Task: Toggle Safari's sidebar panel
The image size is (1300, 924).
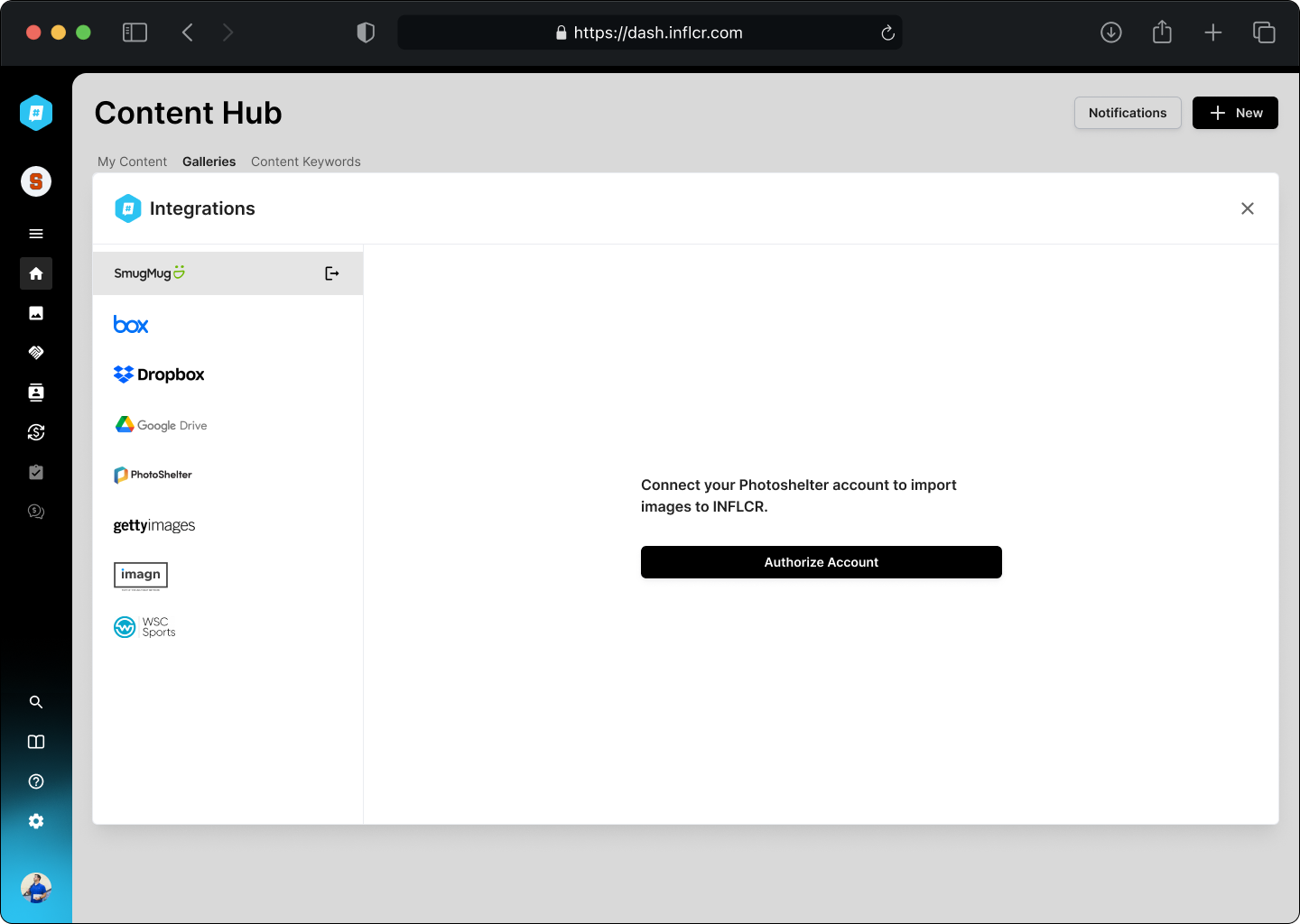Action: point(135,32)
